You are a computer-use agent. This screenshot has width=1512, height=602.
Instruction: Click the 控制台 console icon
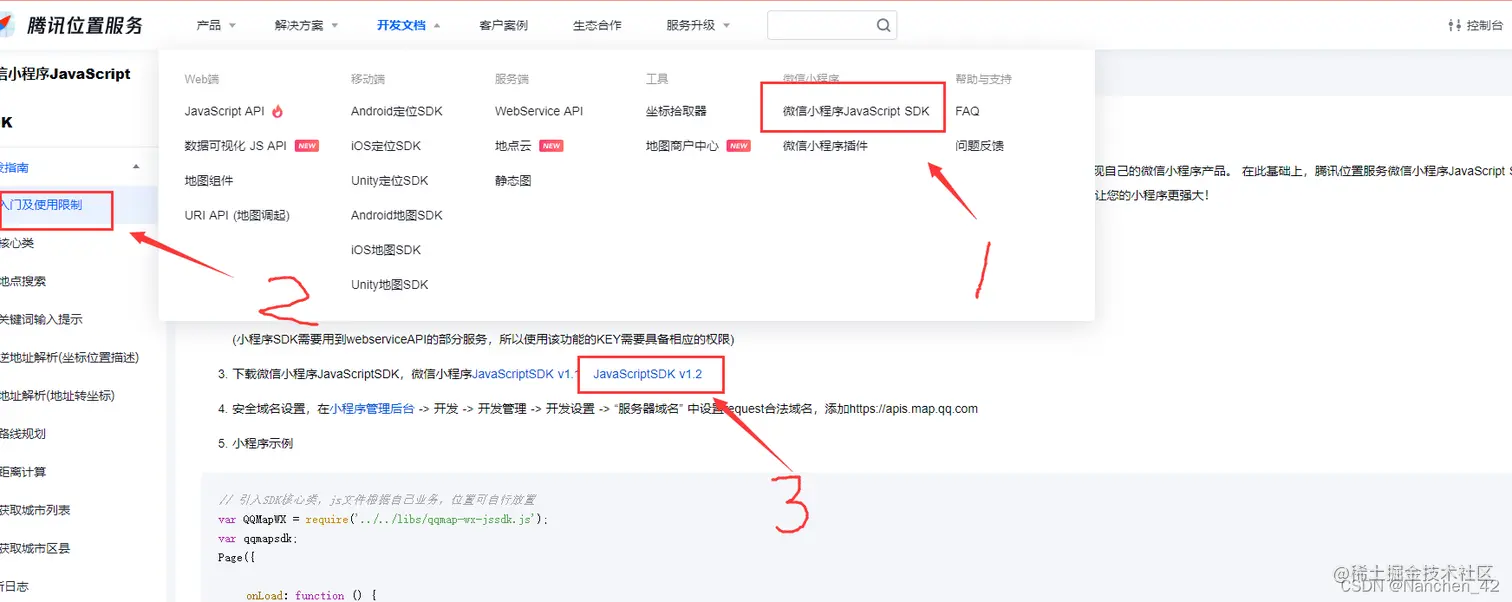[x=1455, y=26]
